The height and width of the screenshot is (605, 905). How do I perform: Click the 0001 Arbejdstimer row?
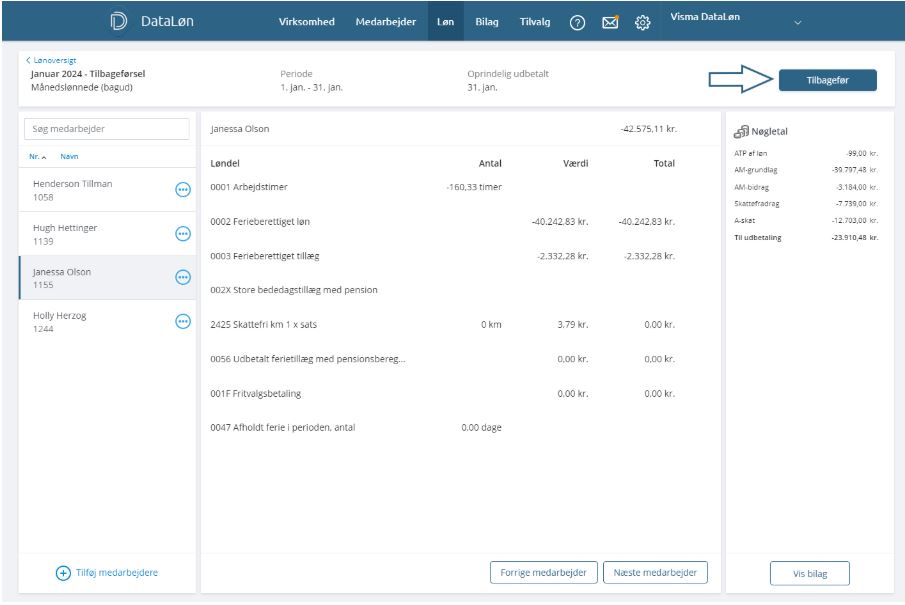443,187
